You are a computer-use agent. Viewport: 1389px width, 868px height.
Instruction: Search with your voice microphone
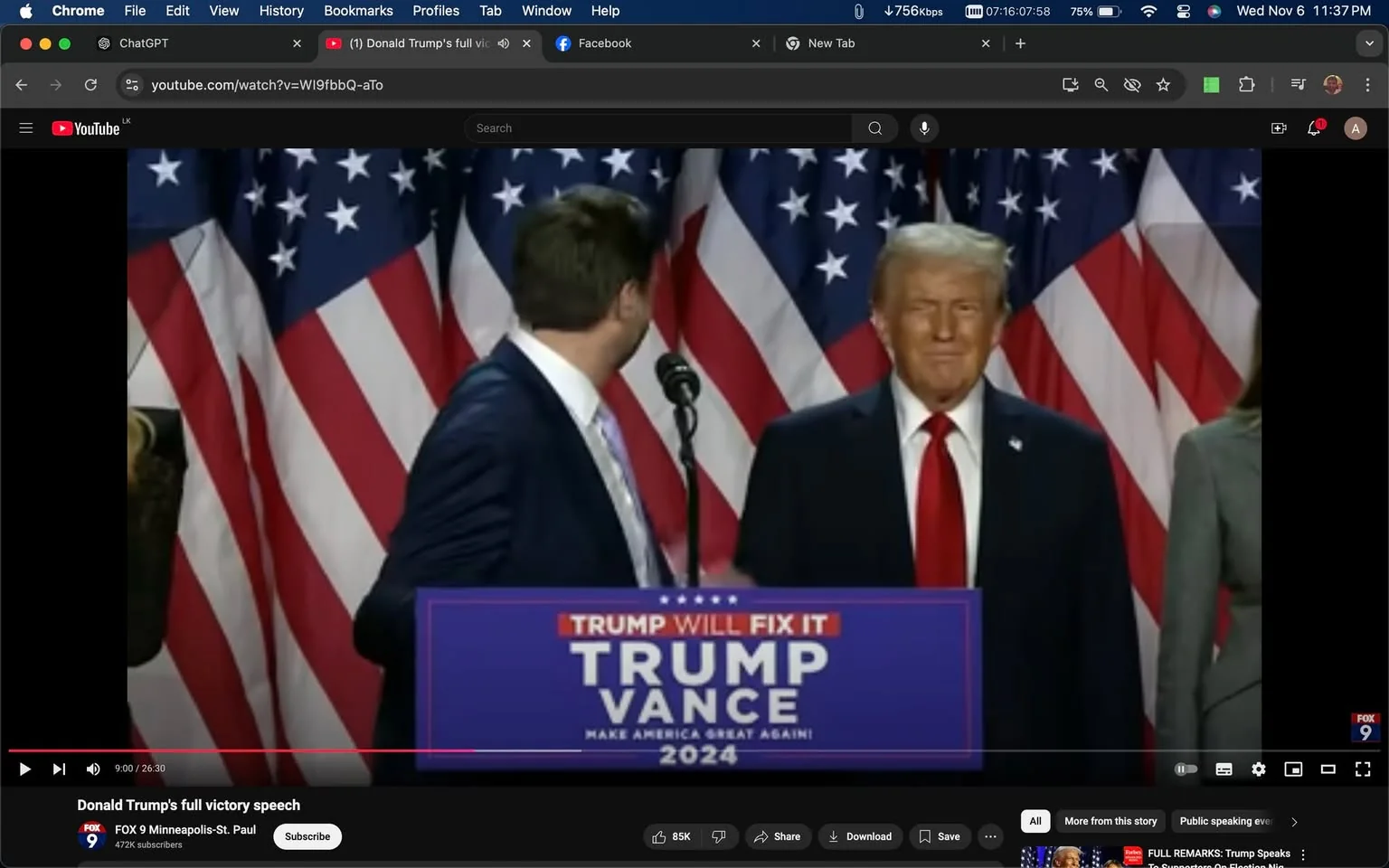924,128
